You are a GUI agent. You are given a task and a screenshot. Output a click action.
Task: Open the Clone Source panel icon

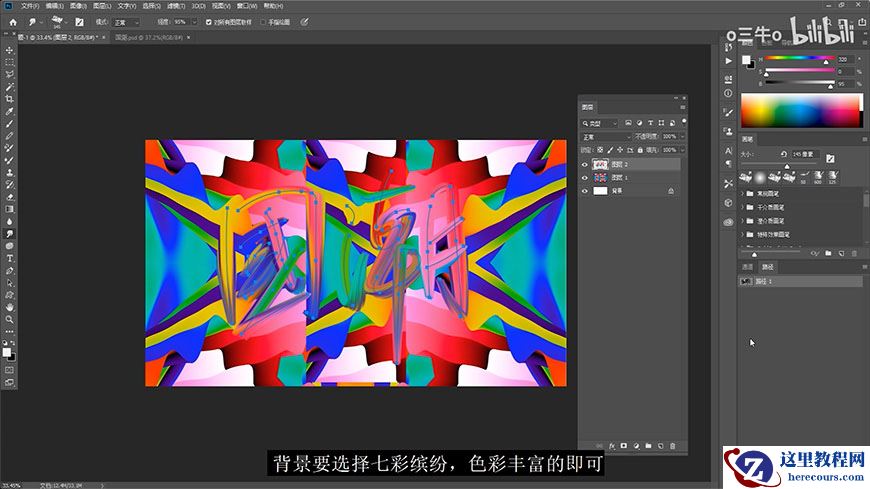[729, 131]
